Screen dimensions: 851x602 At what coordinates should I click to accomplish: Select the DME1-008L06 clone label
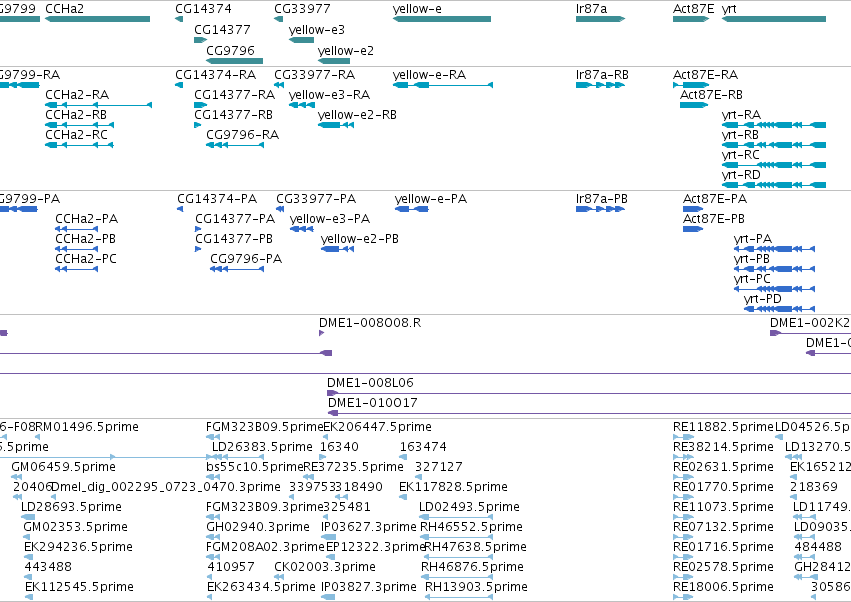tap(370, 383)
